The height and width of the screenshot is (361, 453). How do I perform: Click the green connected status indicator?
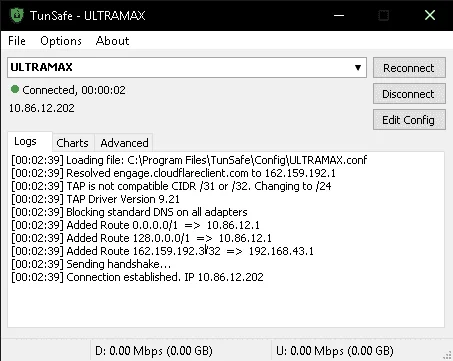15,89
